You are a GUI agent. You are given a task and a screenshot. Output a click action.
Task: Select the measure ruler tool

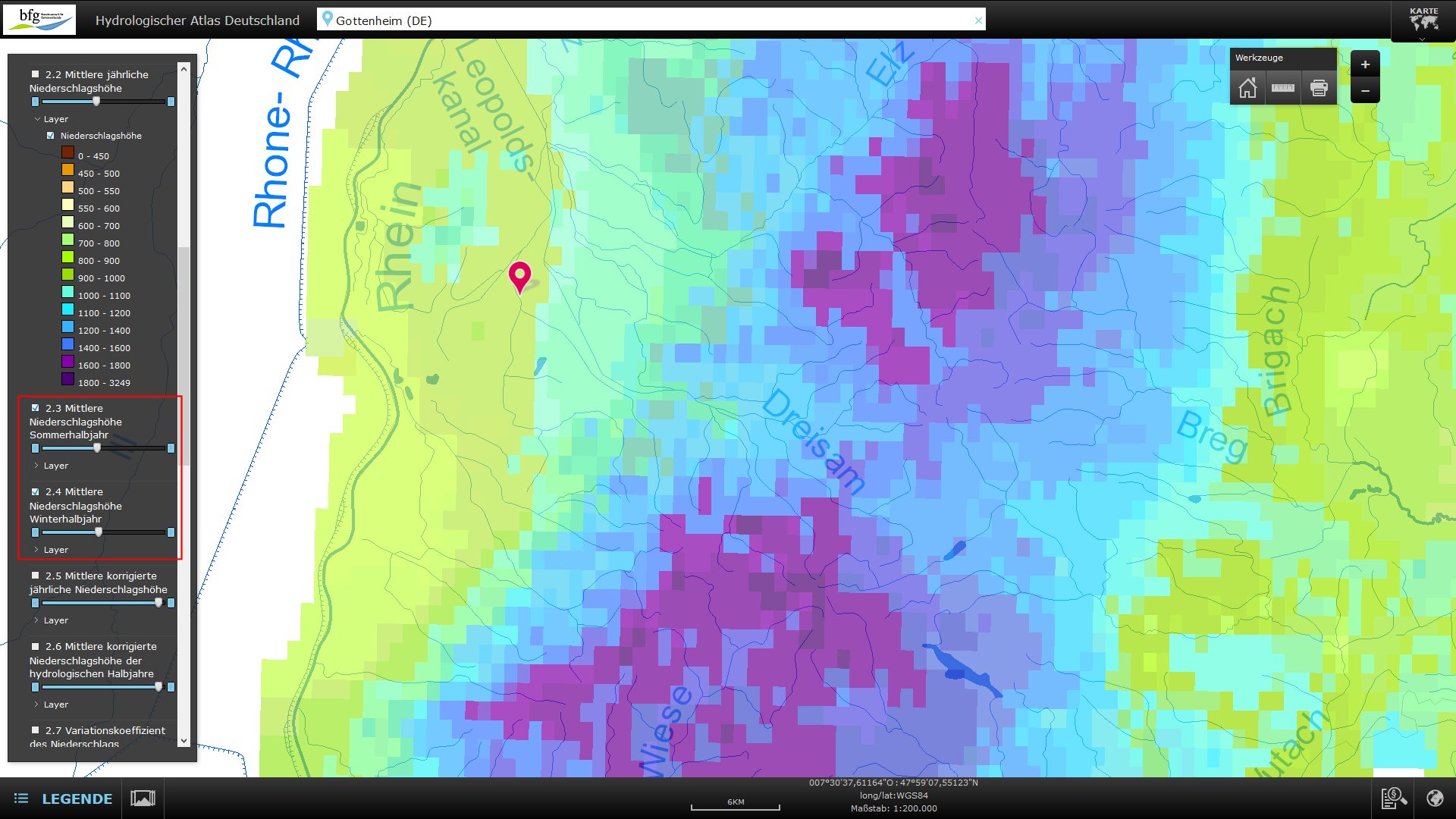pyautogui.click(x=1283, y=88)
